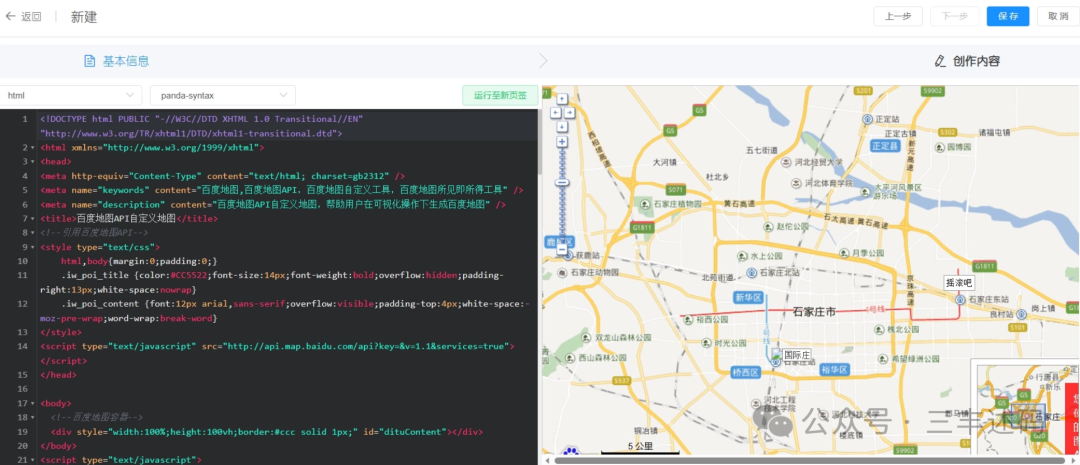The width and height of the screenshot is (1080, 465).
Task: Collapse the head tag at line 3
Action: coord(32,162)
